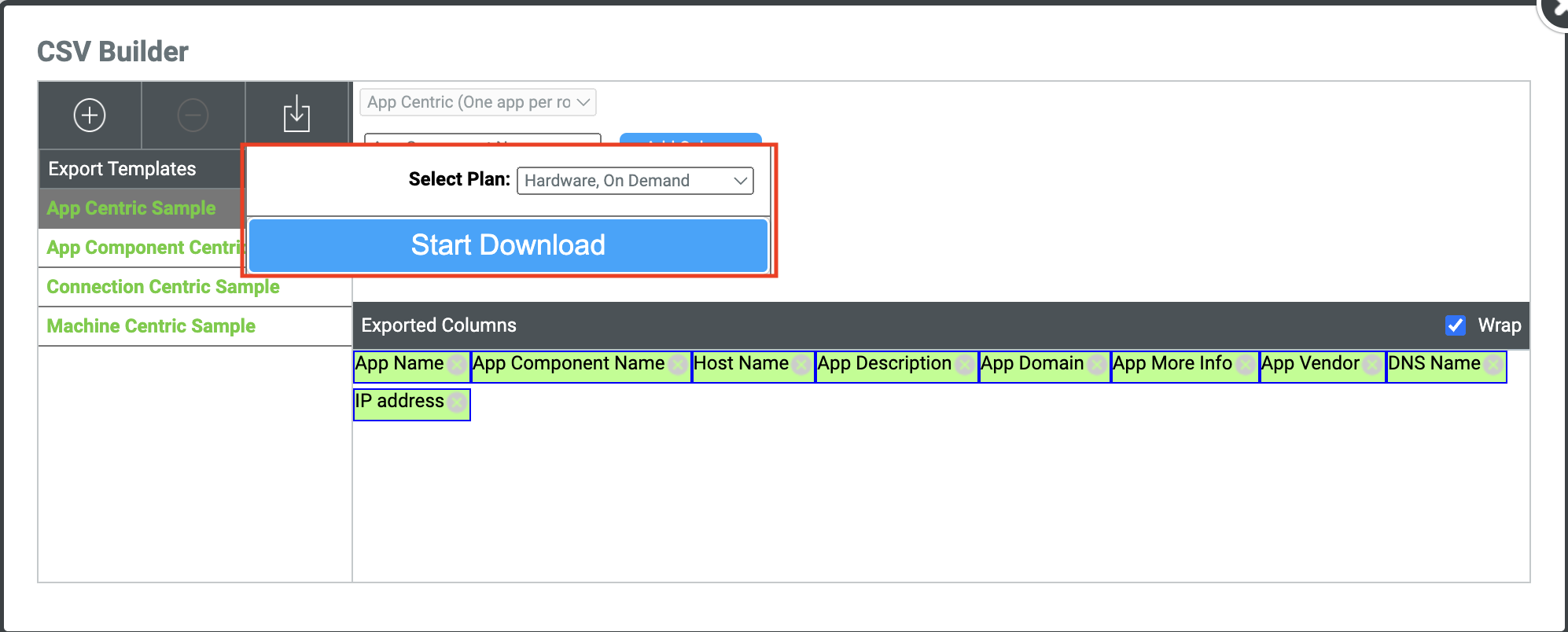
Task: Select Connection Centric Sample template
Action: [163, 287]
